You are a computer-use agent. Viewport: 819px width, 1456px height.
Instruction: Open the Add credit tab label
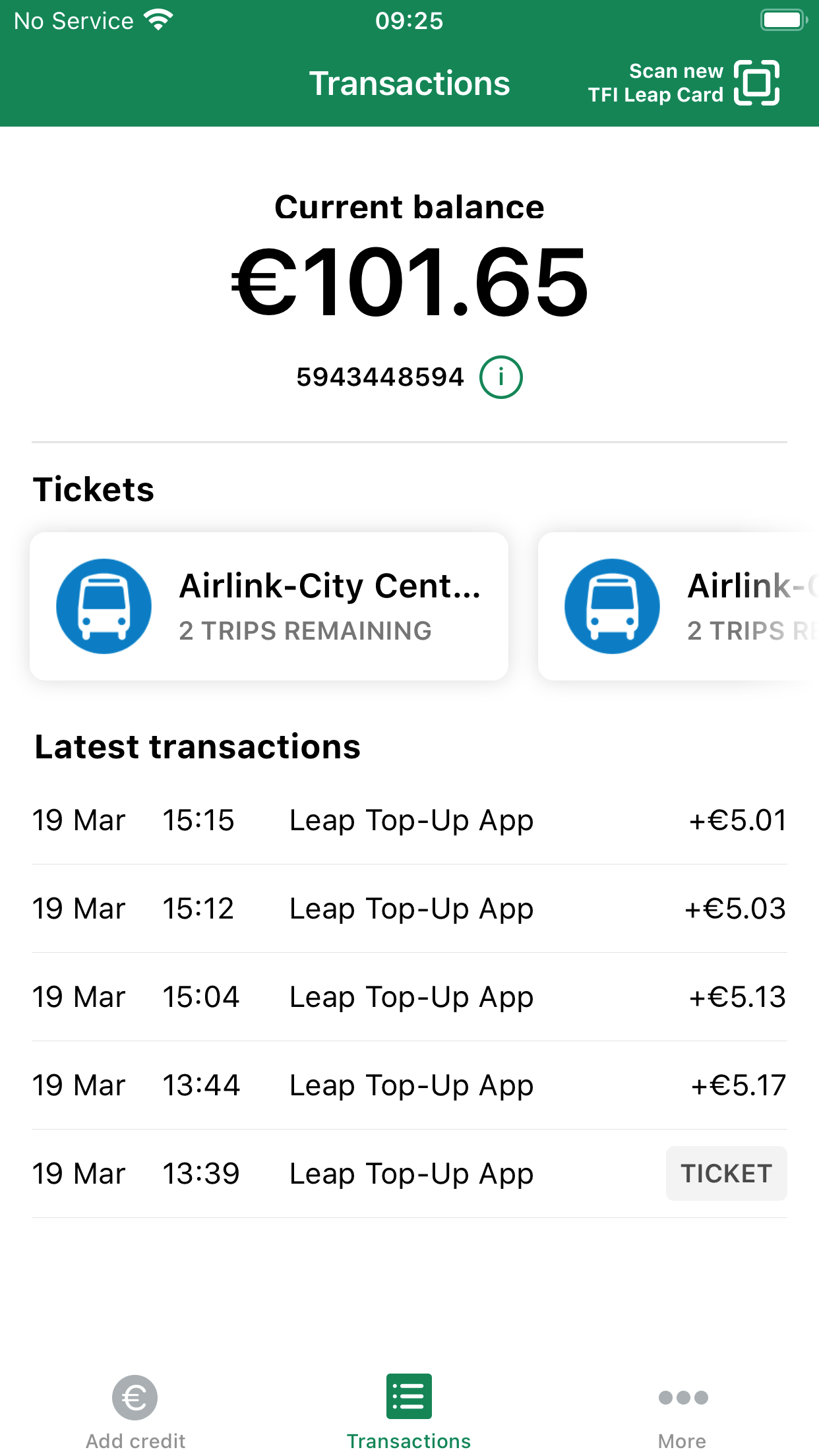coord(135,1441)
